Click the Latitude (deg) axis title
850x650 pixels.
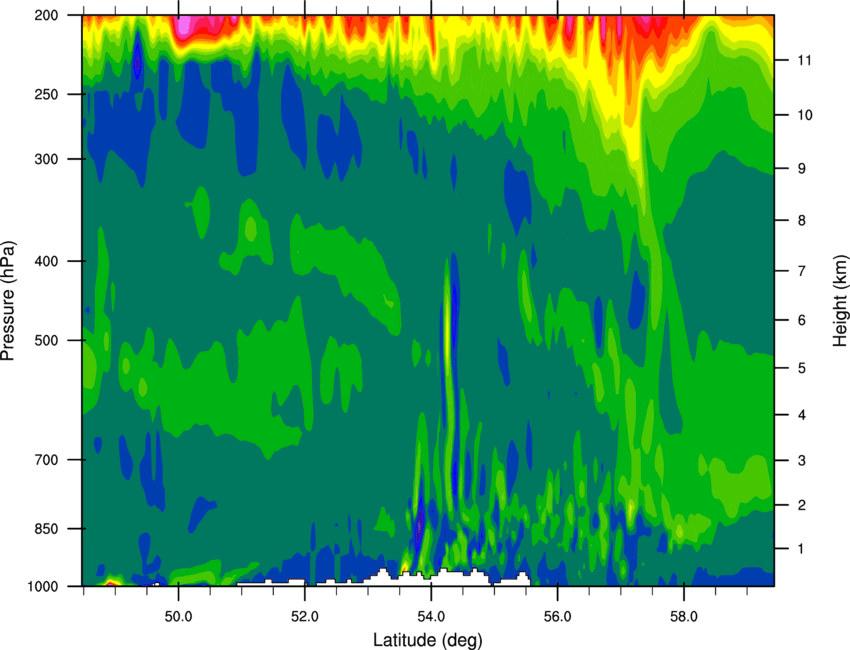click(428, 640)
